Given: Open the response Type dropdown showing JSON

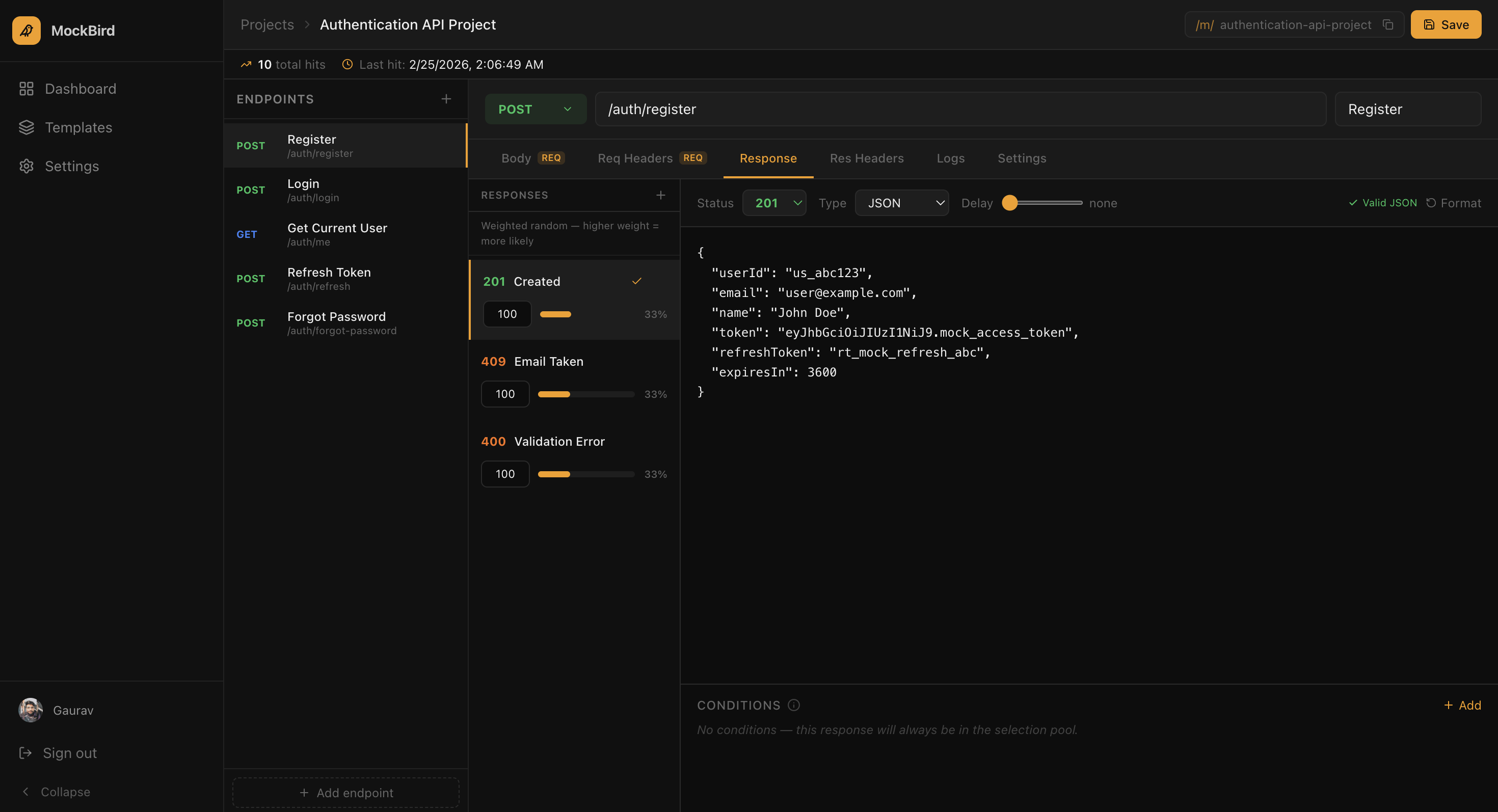Looking at the screenshot, I should pos(901,203).
